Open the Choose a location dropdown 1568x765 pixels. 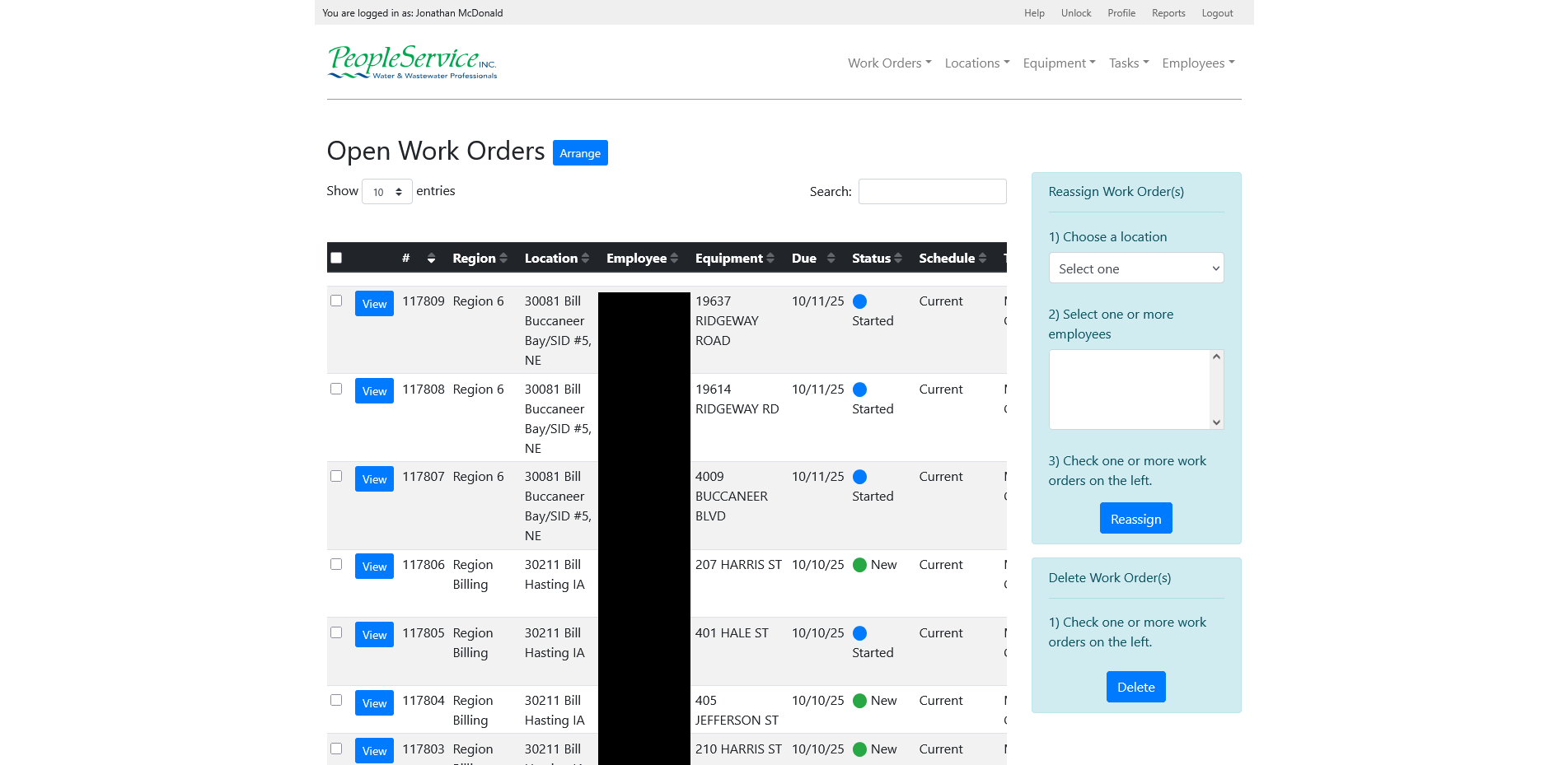coord(1135,268)
